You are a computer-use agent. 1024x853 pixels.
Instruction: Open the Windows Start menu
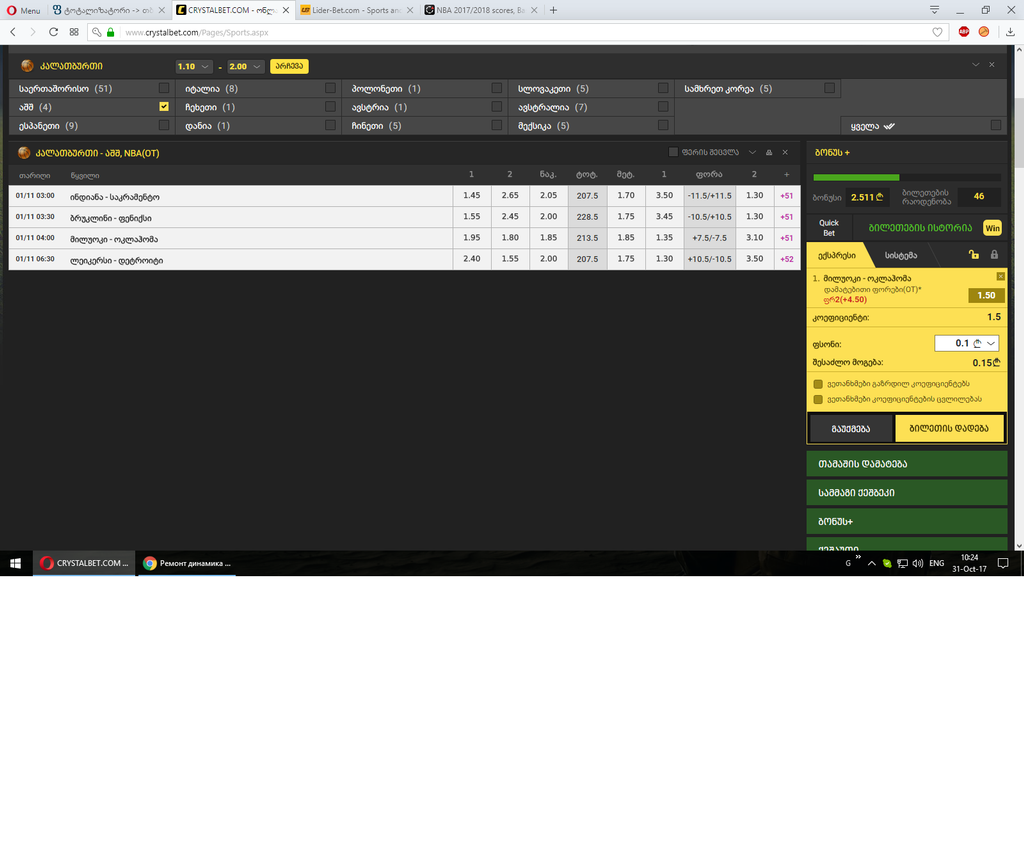coord(16,563)
